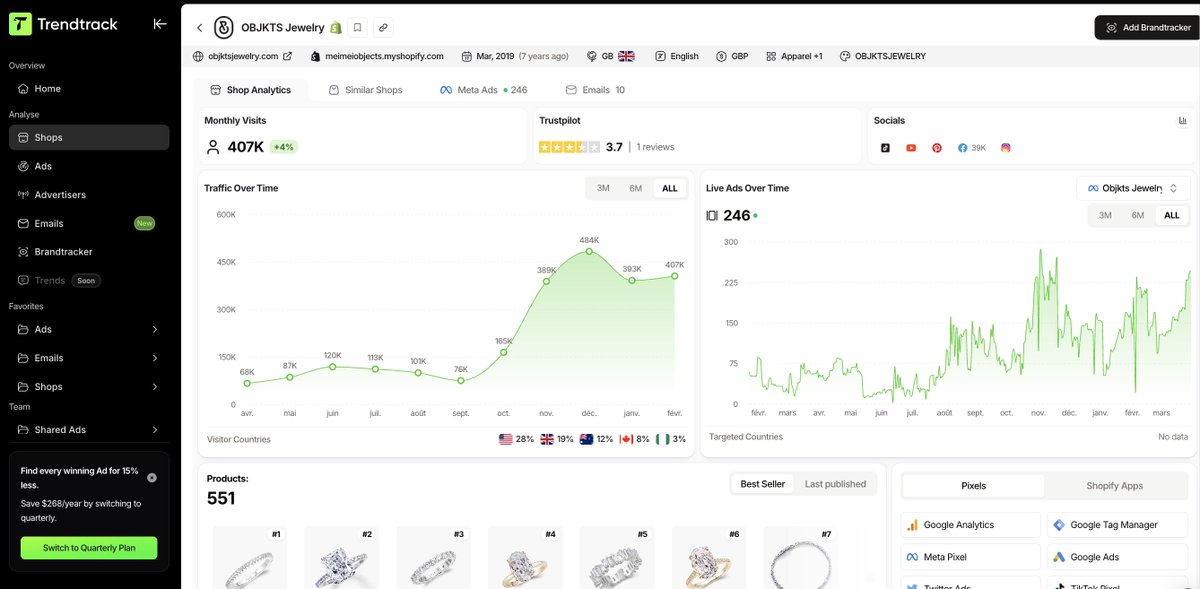Expand the Shared Ads chevron
Screen dimensions: 1200x589
[x=155, y=430]
